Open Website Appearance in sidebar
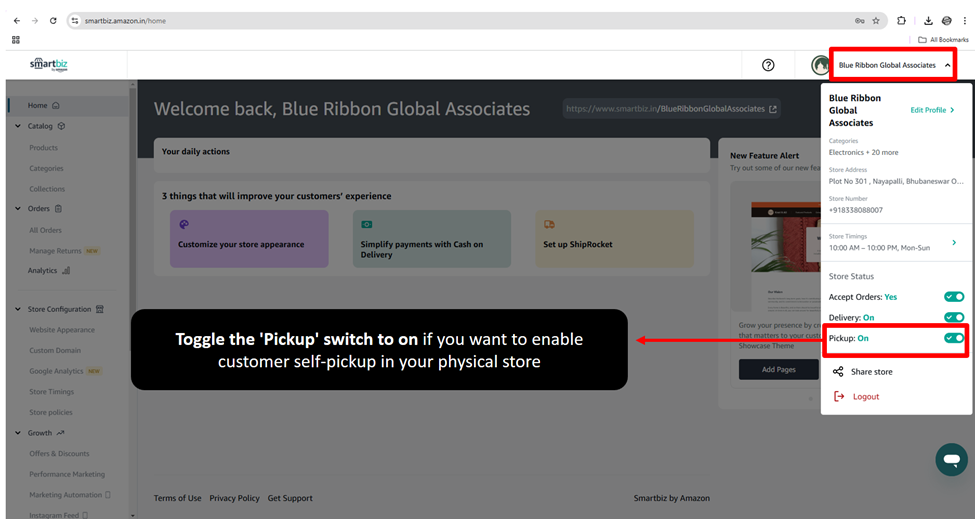 (x=62, y=330)
